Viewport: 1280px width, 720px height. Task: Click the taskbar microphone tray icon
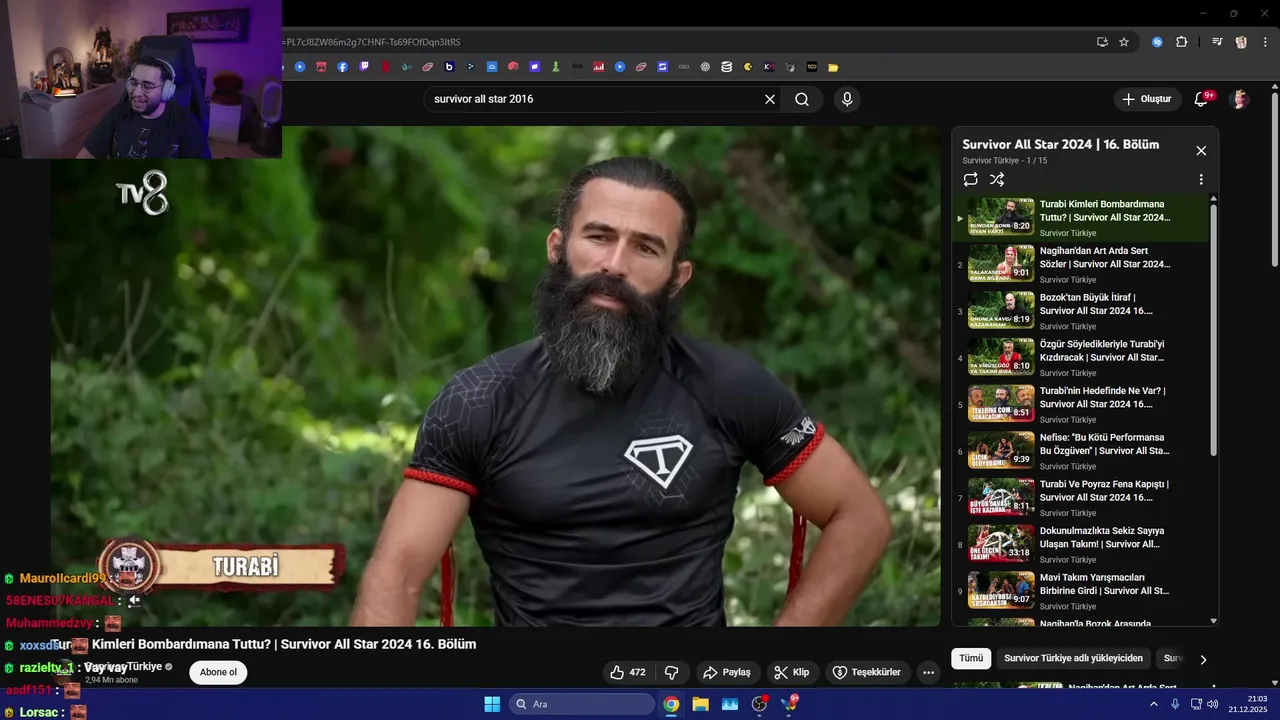pyautogui.click(x=1176, y=704)
